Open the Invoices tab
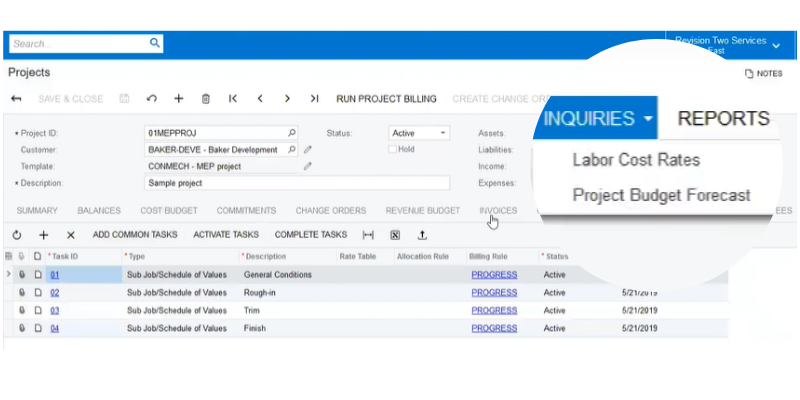 click(498, 211)
